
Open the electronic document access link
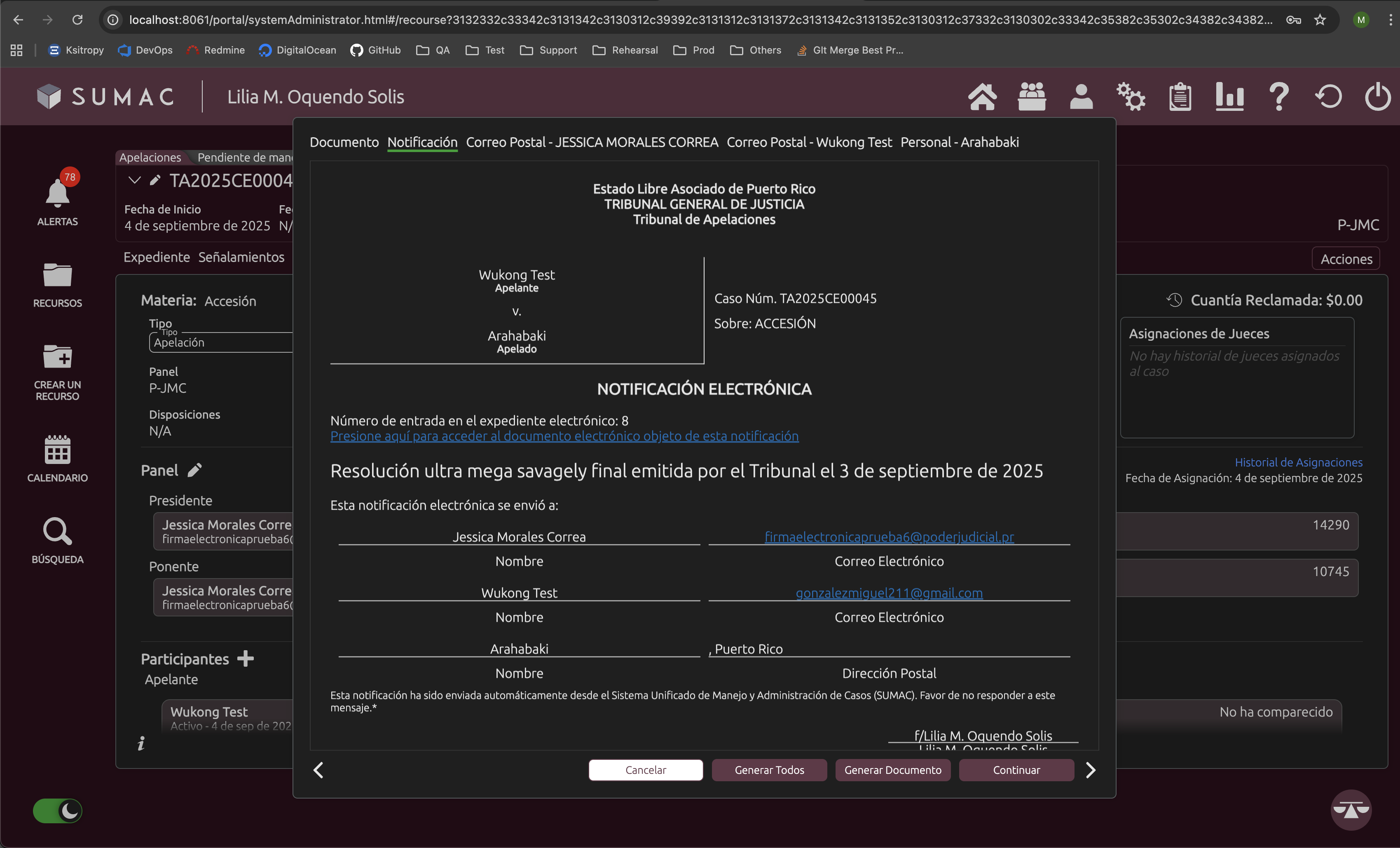(564, 436)
